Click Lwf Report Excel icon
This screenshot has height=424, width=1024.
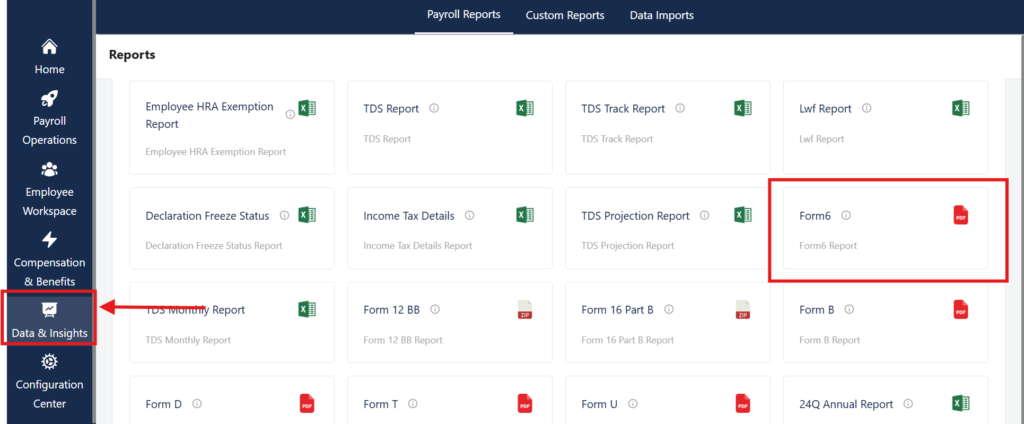click(960, 109)
